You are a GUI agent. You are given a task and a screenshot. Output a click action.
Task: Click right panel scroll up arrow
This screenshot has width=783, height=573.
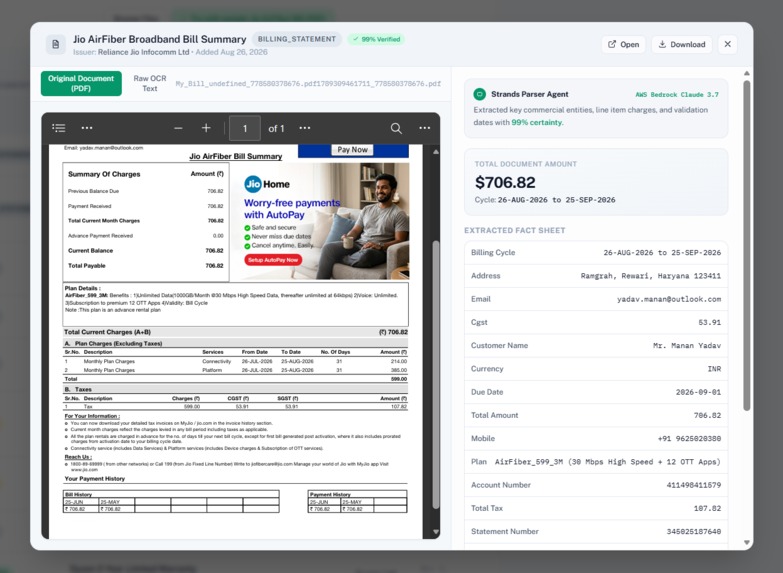click(x=747, y=73)
